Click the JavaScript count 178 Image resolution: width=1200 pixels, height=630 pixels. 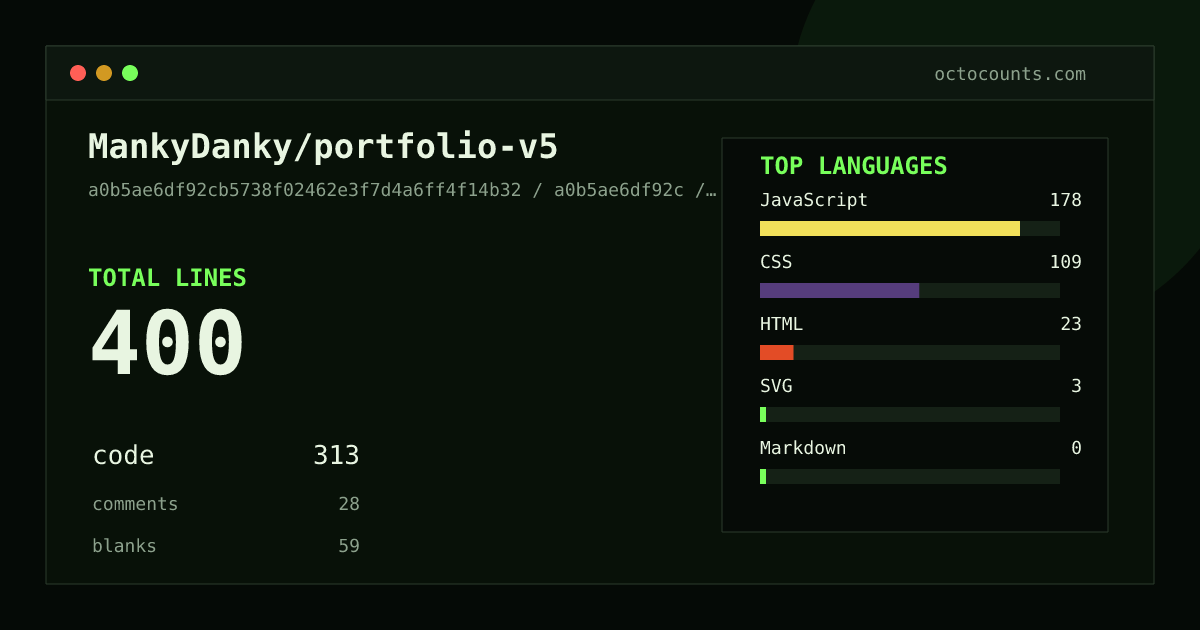pyautogui.click(x=1065, y=200)
